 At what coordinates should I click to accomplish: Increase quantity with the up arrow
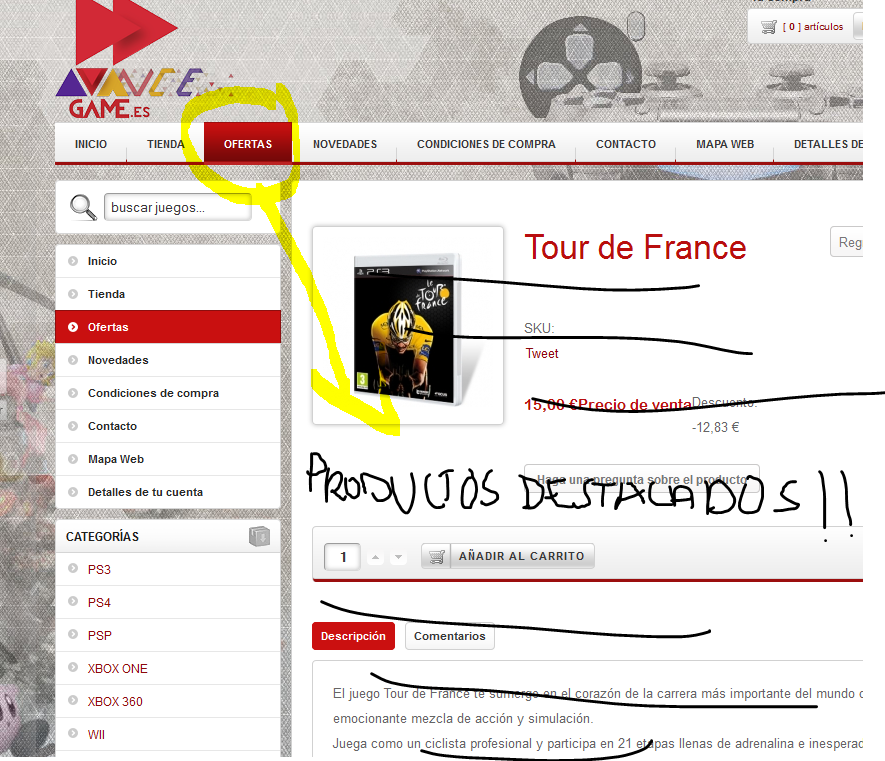pyautogui.click(x=375, y=557)
